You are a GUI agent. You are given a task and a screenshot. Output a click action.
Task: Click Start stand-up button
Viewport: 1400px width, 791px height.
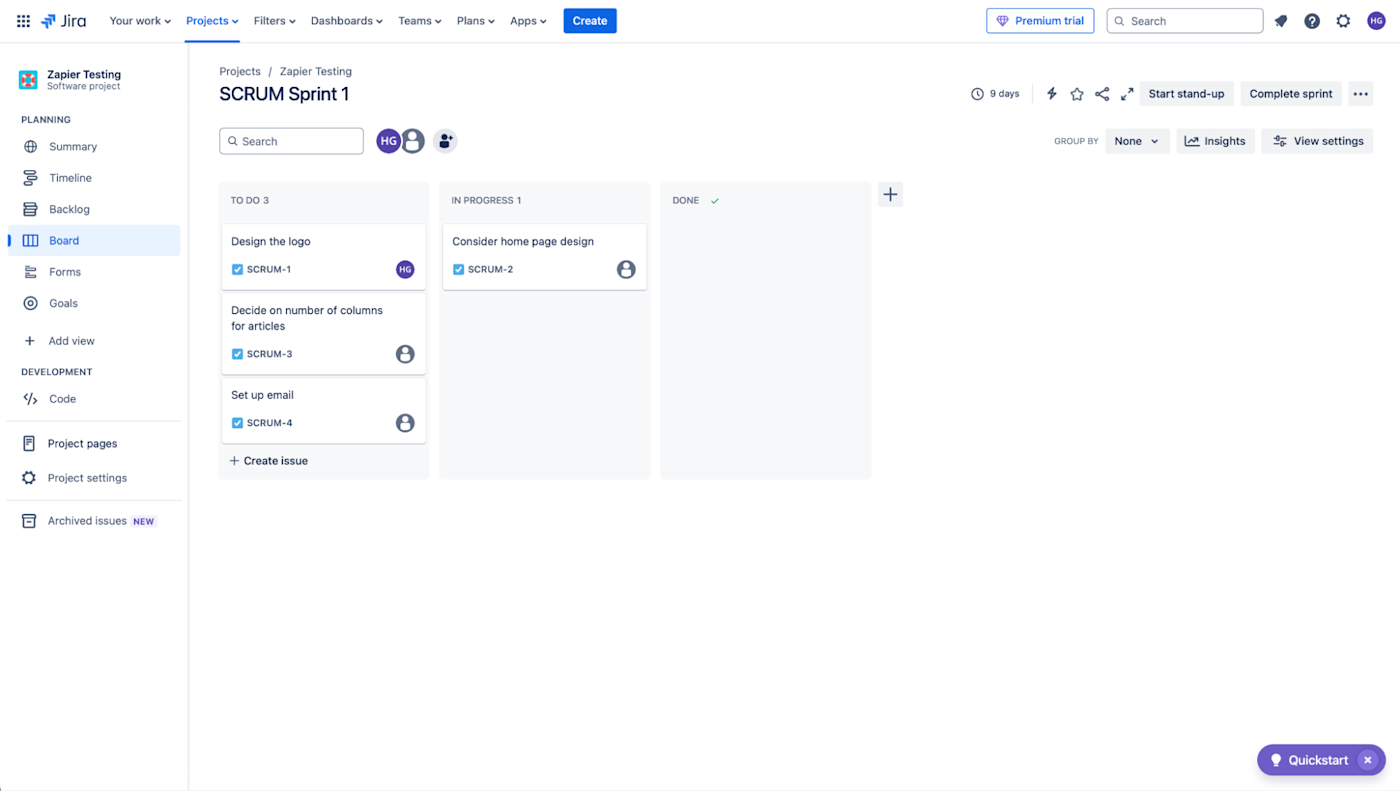point(1186,94)
